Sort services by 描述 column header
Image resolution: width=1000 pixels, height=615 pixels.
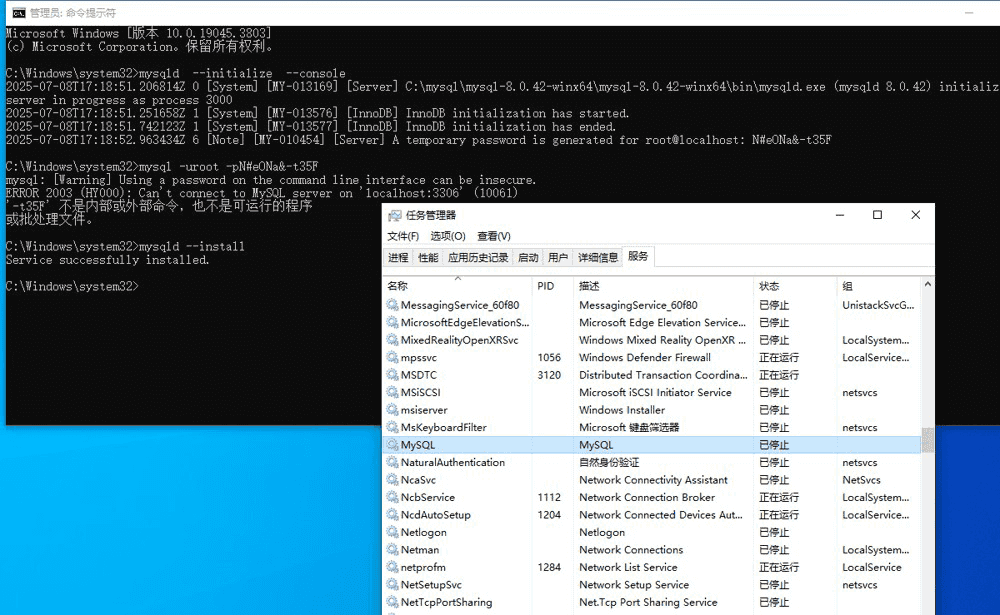pyautogui.click(x=663, y=286)
